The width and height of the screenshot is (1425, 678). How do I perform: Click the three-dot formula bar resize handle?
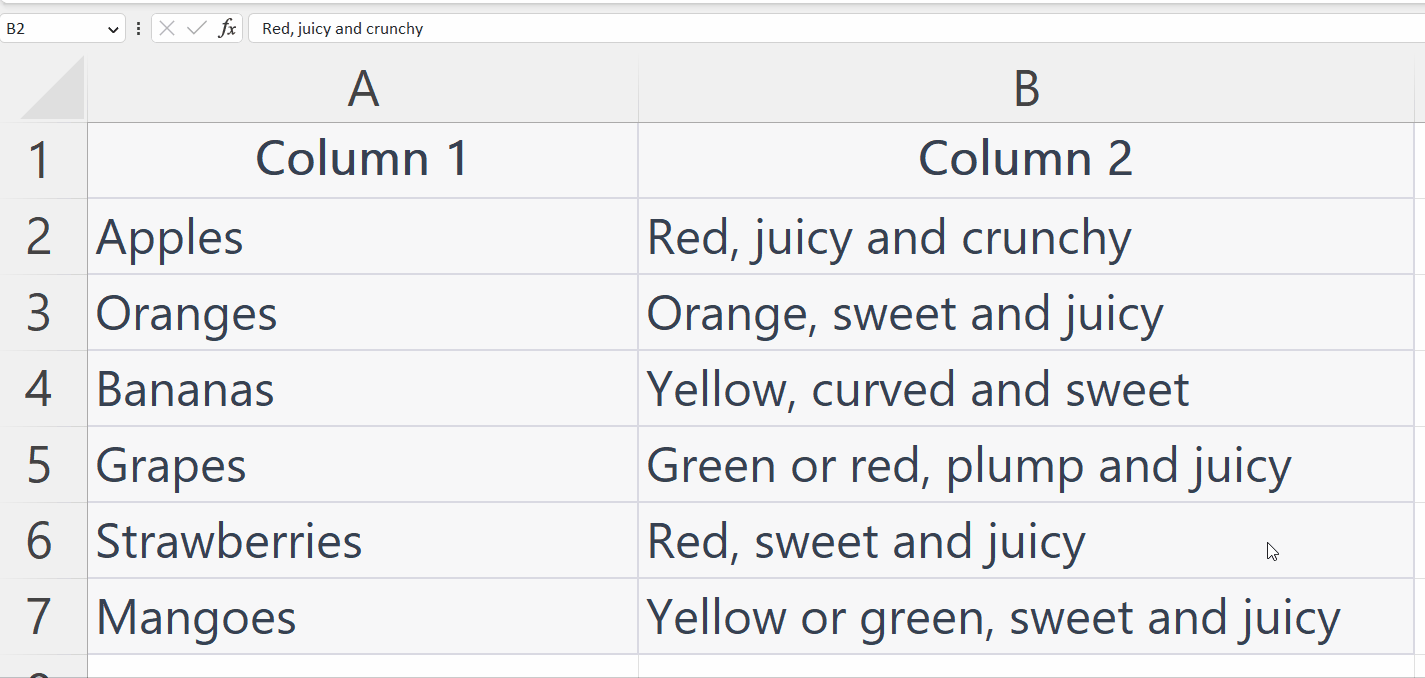[x=138, y=29]
